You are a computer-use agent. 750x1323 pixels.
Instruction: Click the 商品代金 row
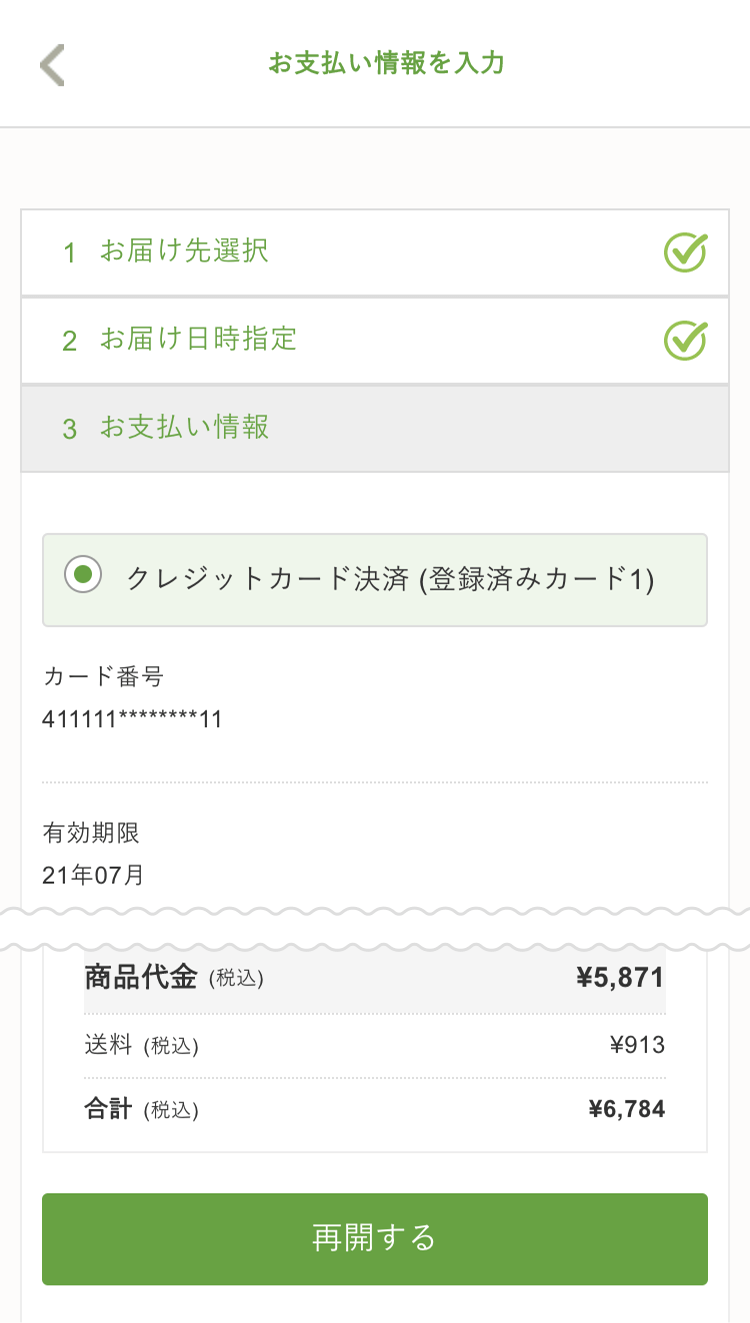click(375, 978)
